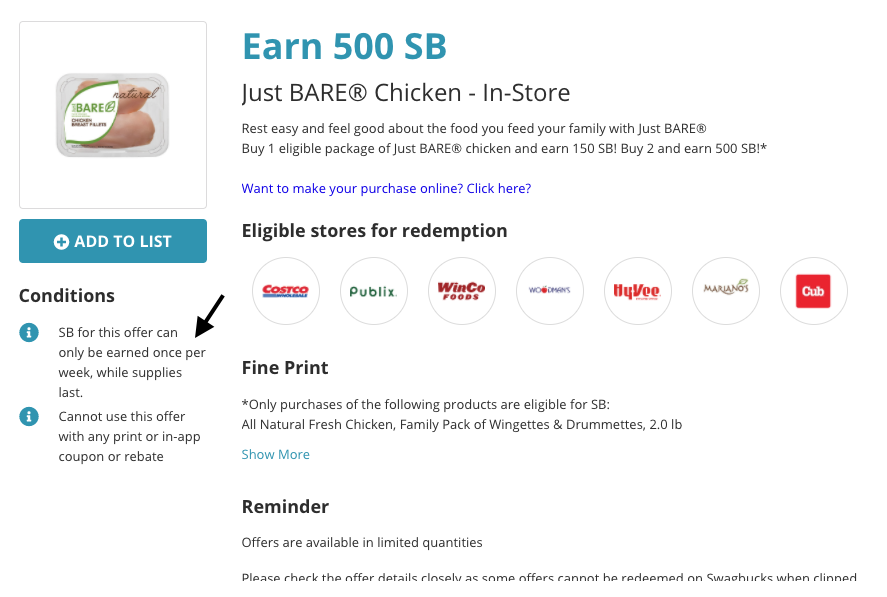The height and width of the screenshot is (597, 887).
Task: Add the Just BARE offer to list
Action: [x=113, y=241]
